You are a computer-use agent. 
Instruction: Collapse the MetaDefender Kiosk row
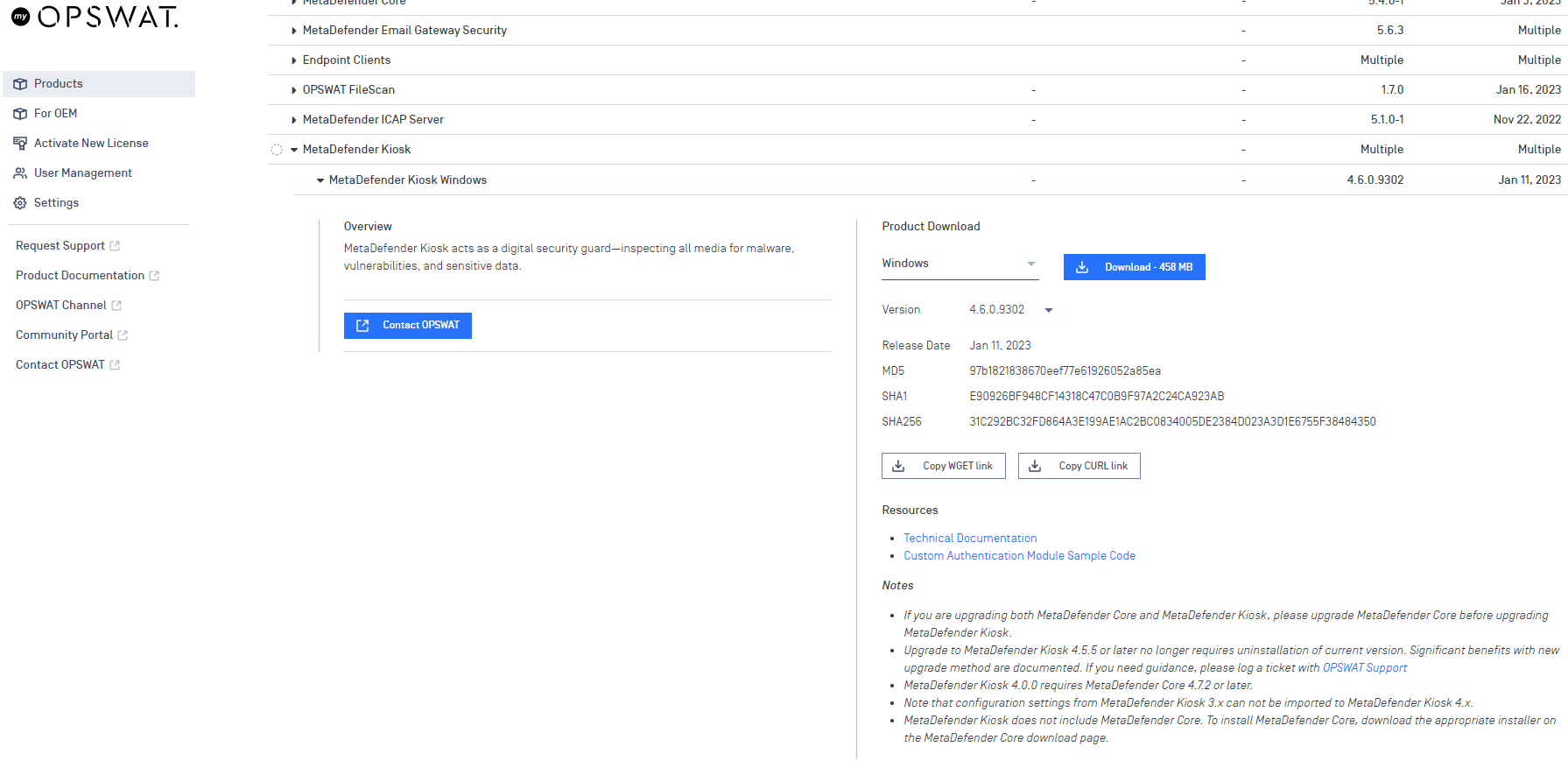(294, 150)
